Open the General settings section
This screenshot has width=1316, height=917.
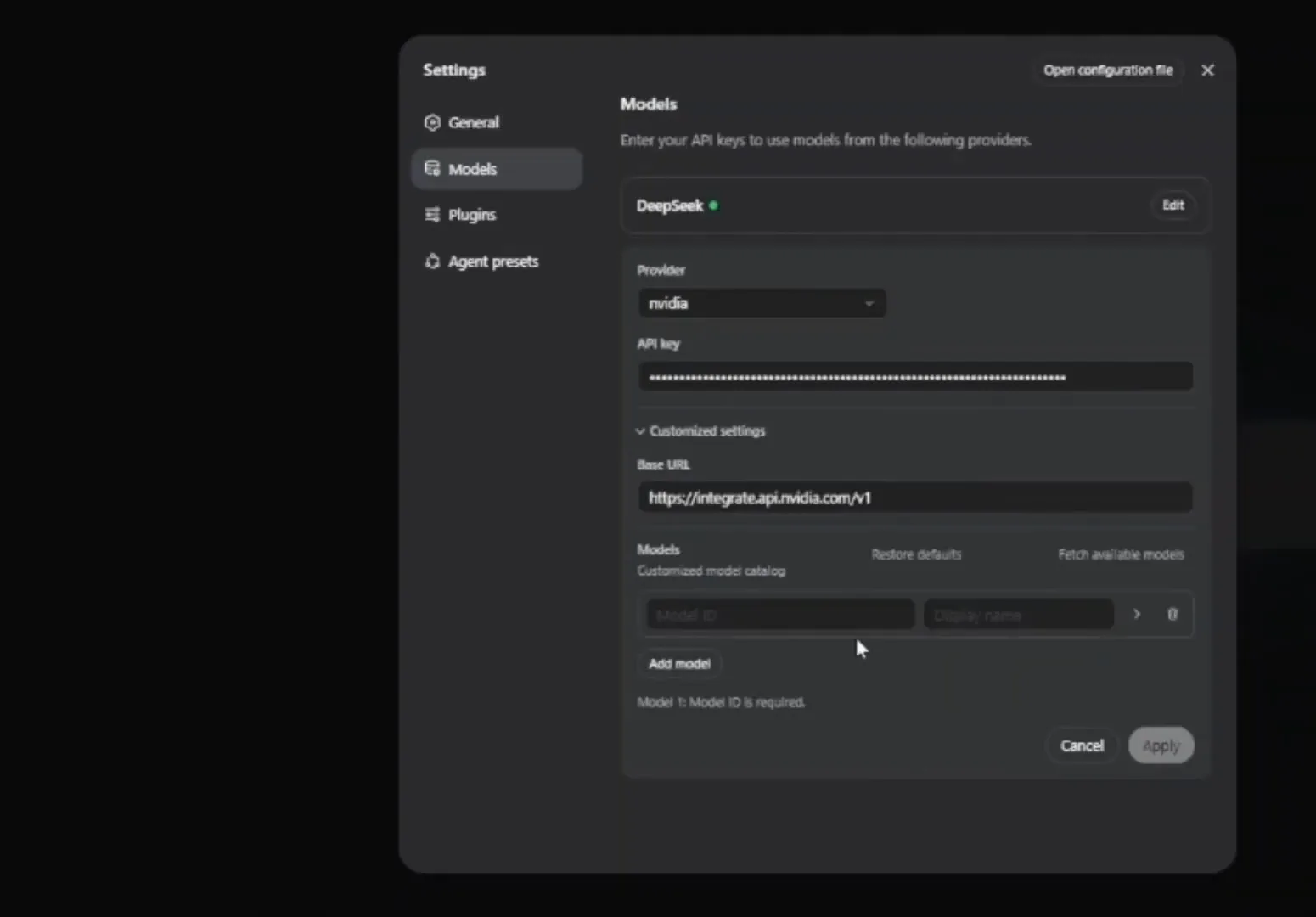(497, 122)
